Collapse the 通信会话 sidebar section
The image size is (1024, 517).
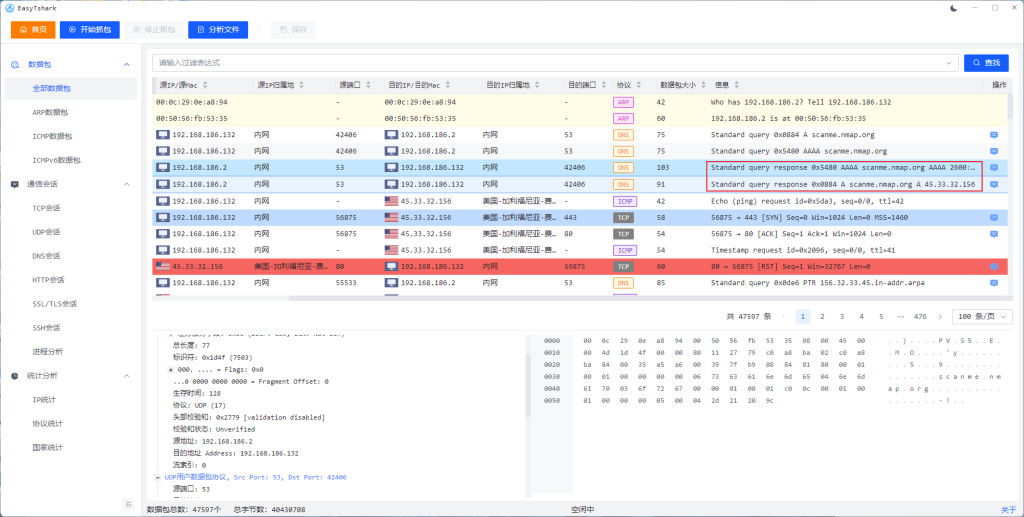click(x=126, y=185)
